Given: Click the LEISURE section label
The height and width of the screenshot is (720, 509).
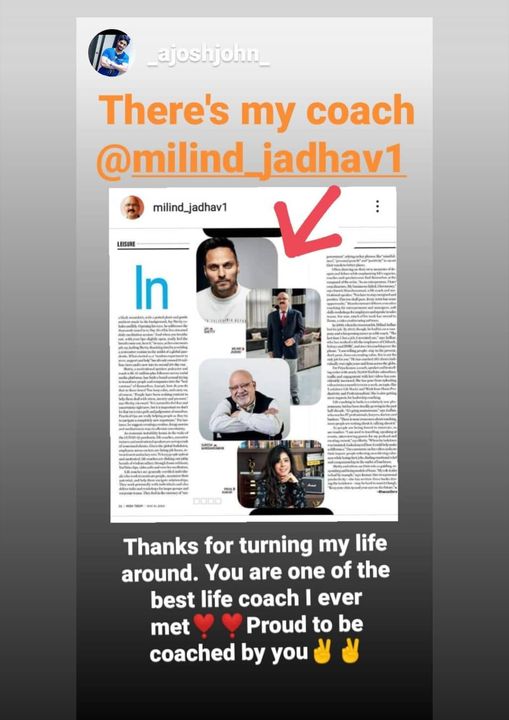Looking at the screenshot, I should [127, 244].
